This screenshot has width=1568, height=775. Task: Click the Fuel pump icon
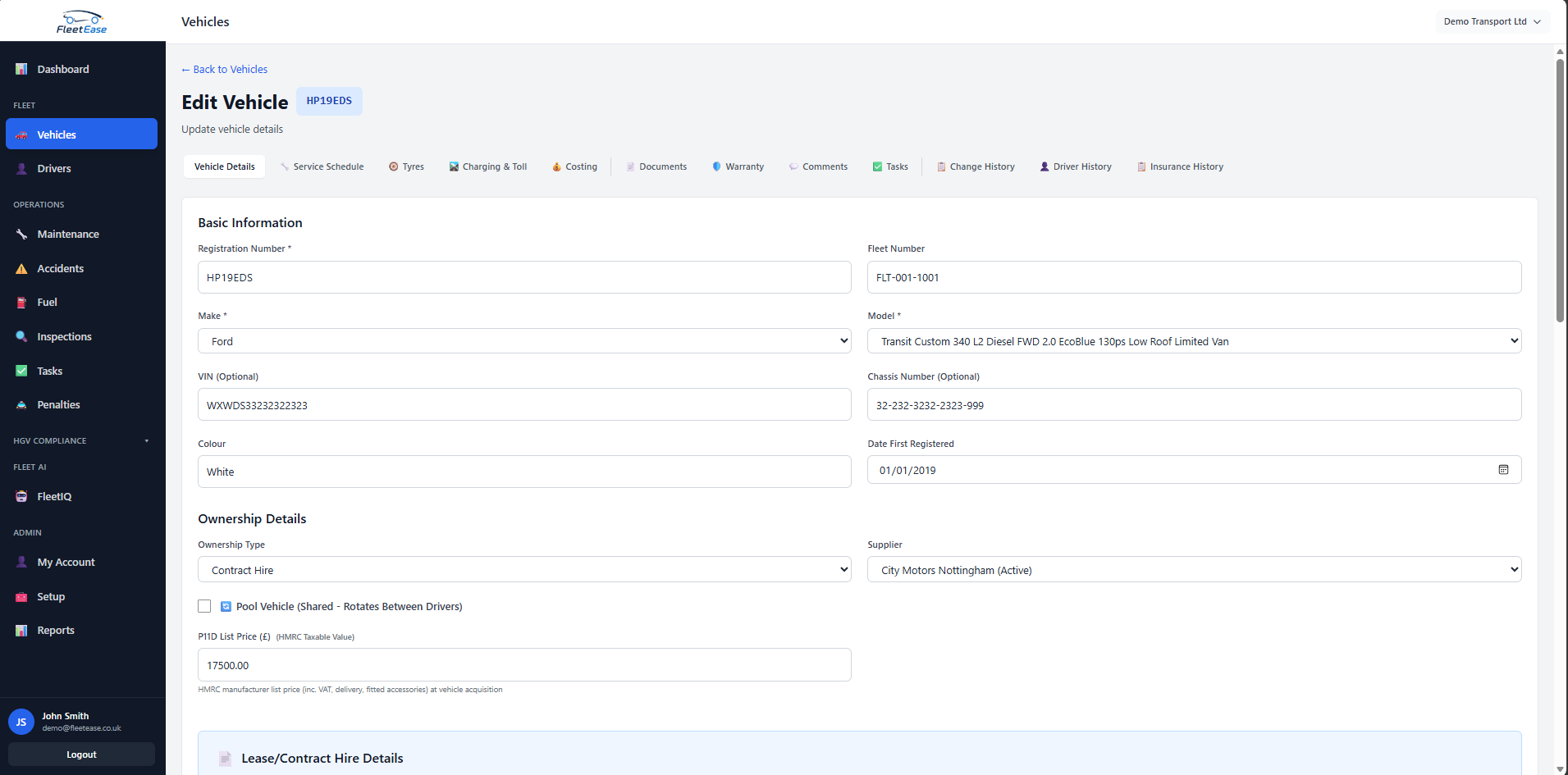click(21, 303)
